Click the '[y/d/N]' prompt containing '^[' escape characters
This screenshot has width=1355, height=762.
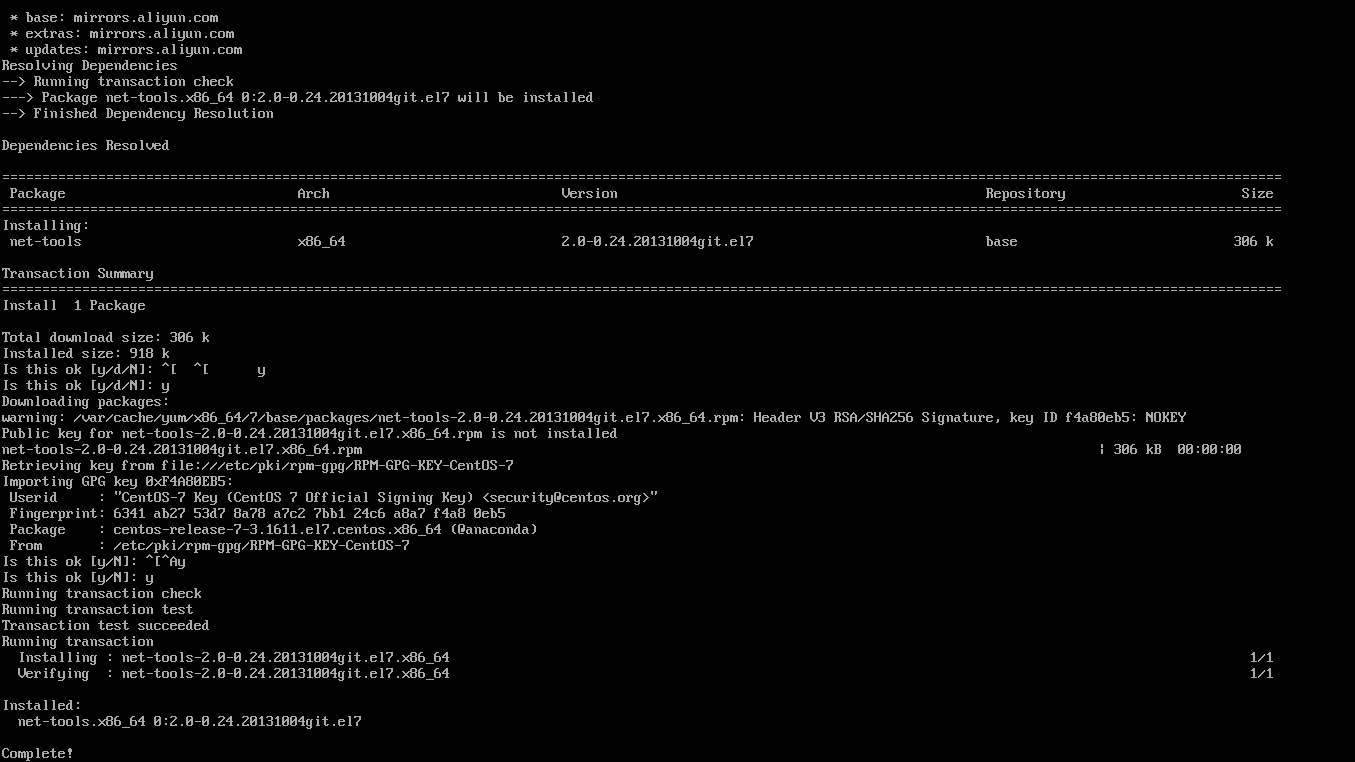click(134, 369)
